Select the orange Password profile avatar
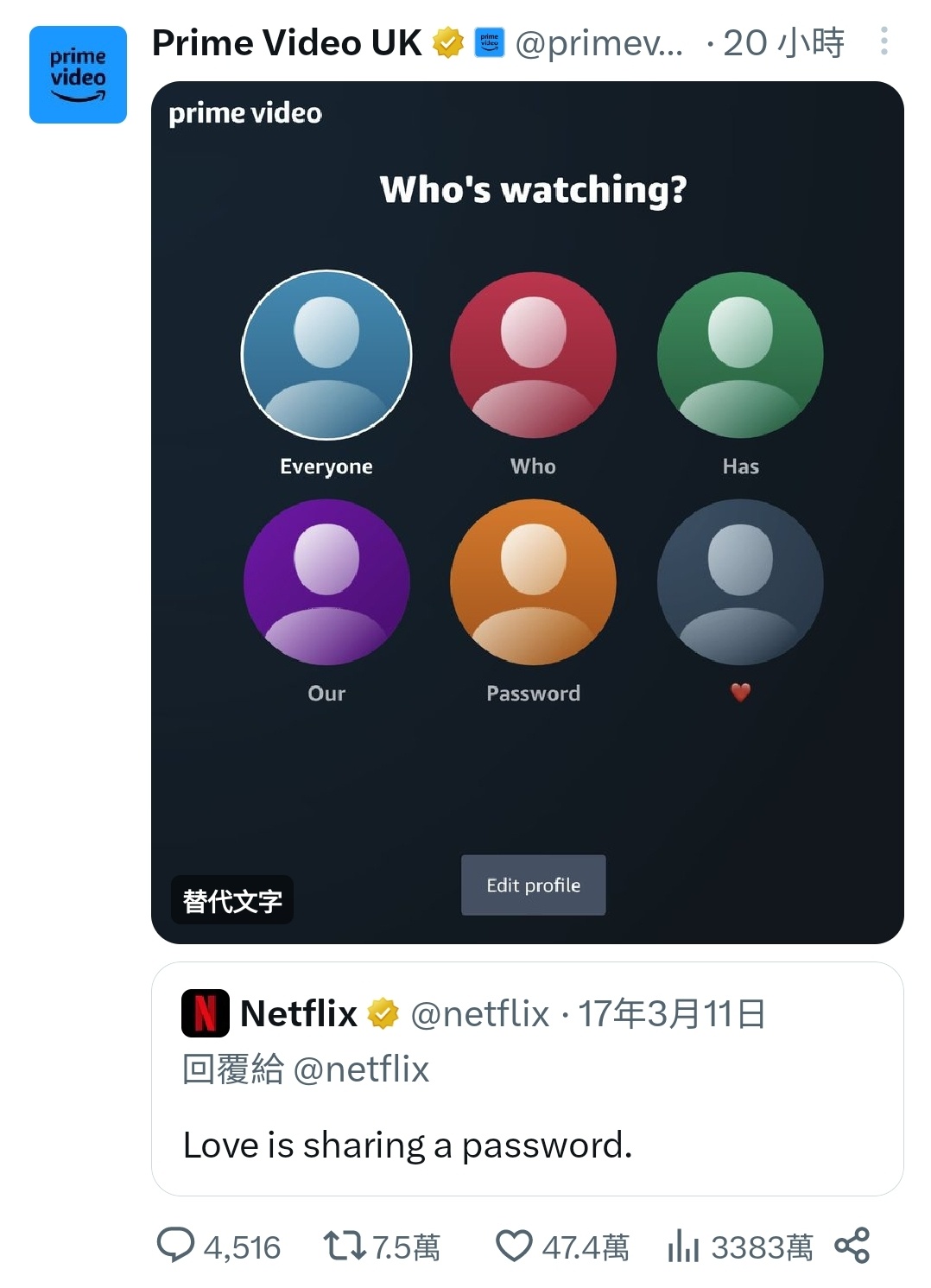 click(x=534, y=582)
